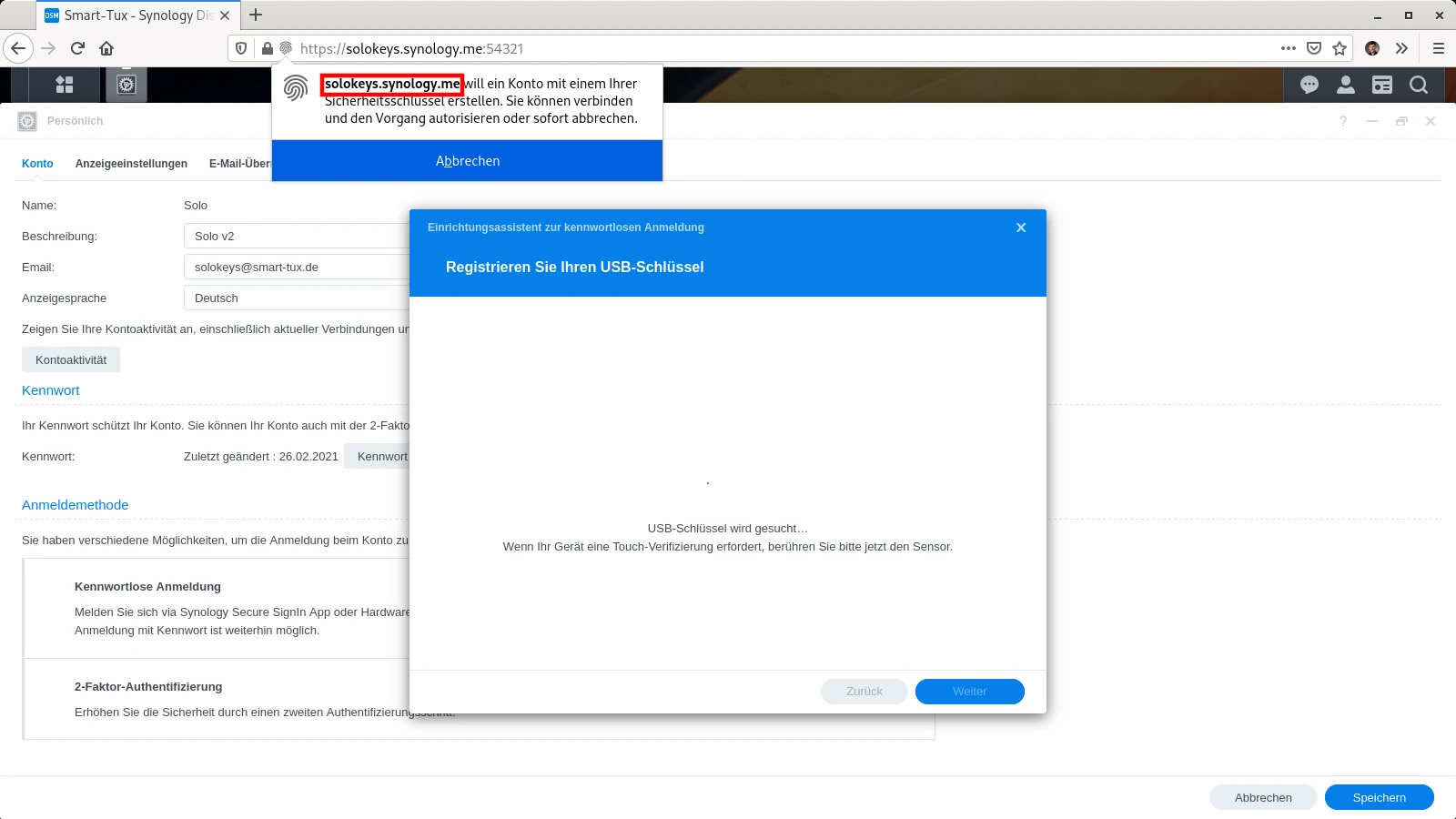
Task: Open DSM widgets panel
Action: click(1382, 85)
